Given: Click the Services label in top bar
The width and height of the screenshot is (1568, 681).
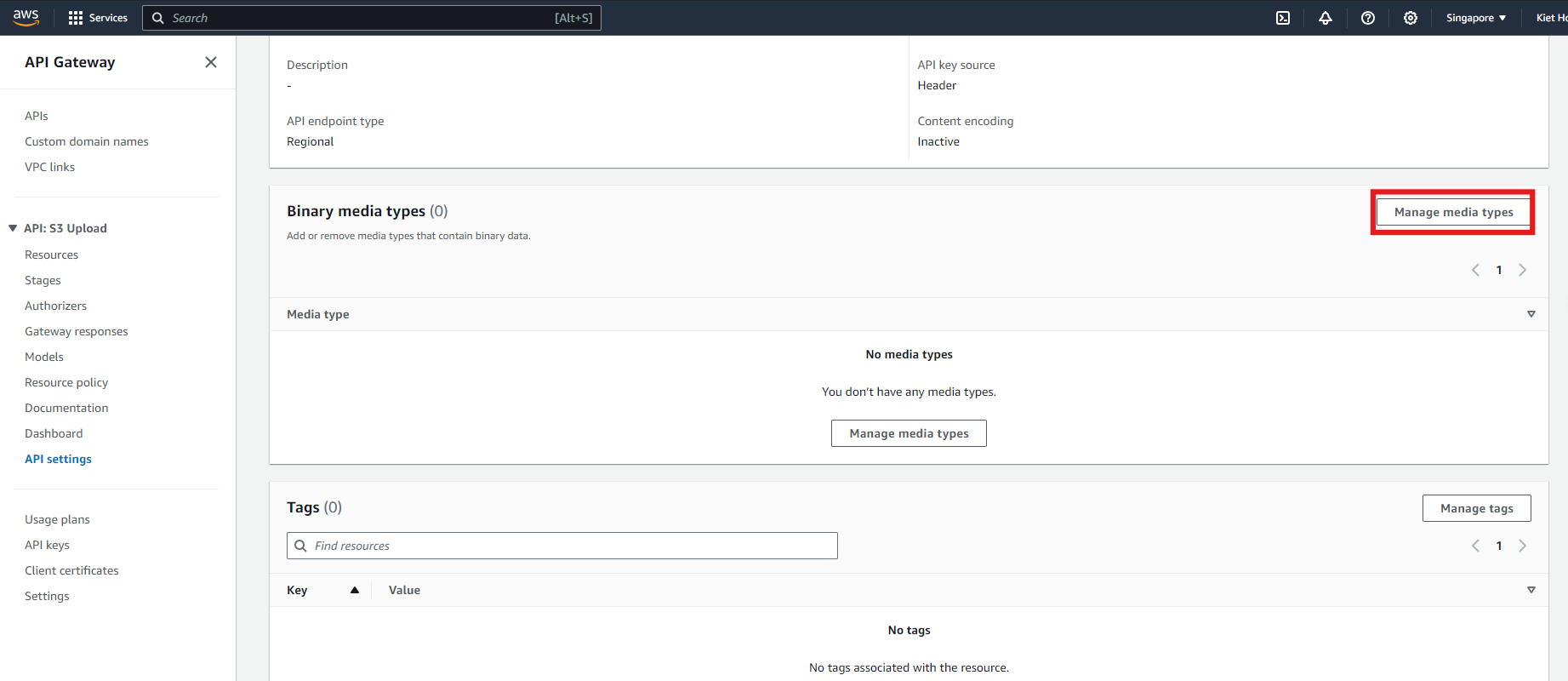Looking at the screenshot, I should pos(108,18).
